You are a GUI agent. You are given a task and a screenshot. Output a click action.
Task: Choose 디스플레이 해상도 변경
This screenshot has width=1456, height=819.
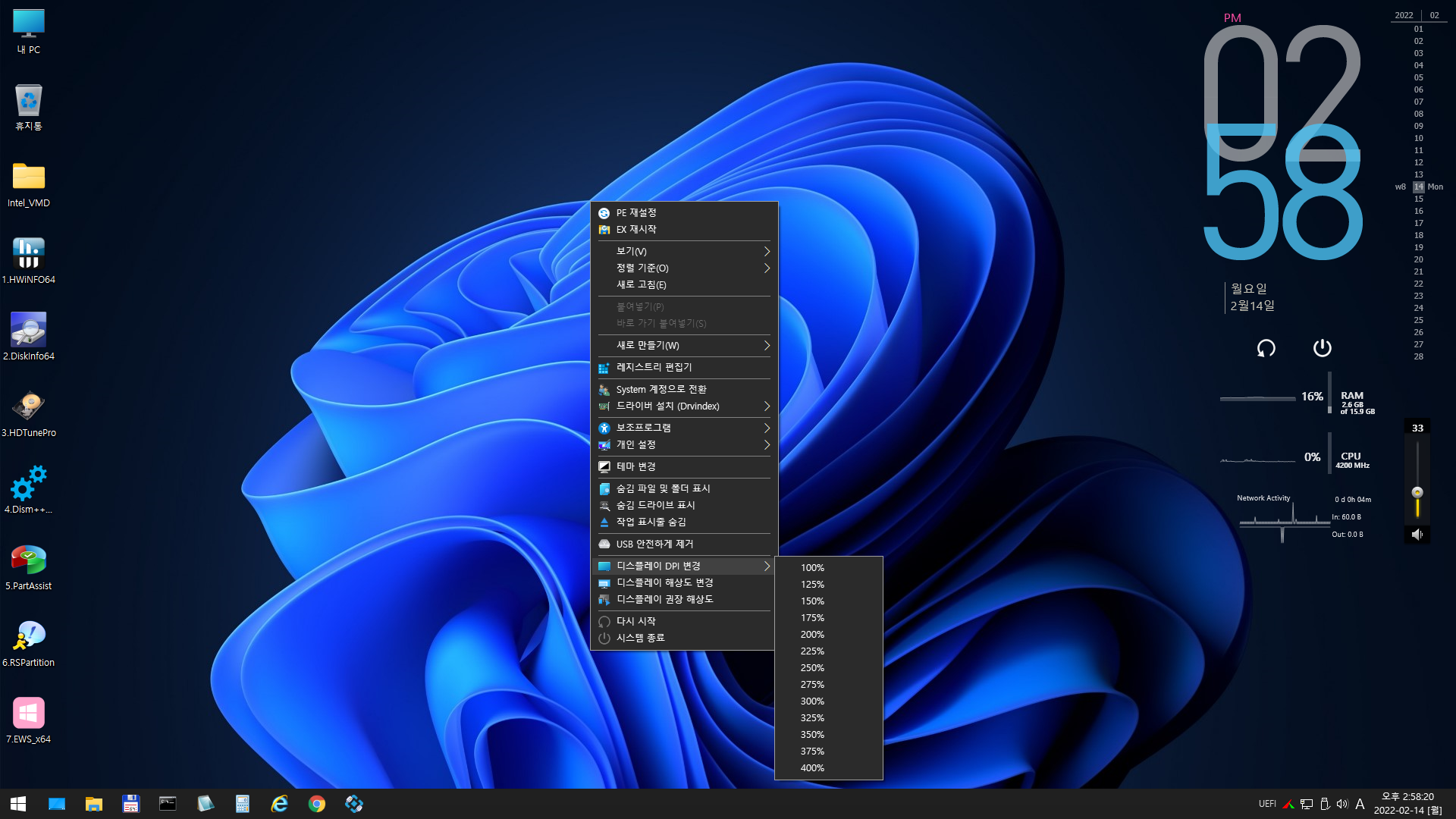[684, 582]
